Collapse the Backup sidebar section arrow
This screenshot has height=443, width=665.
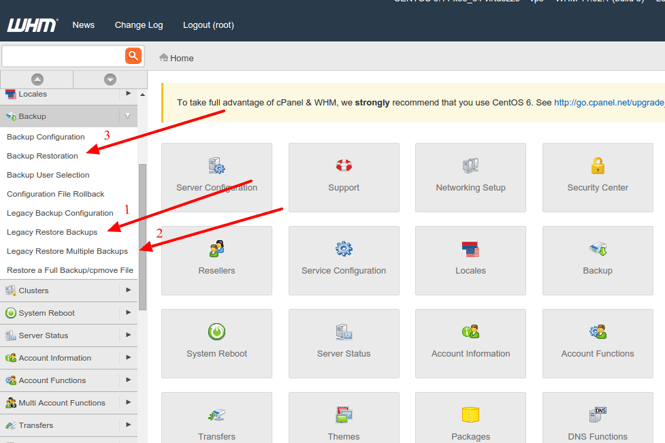[x=128, y=116]
